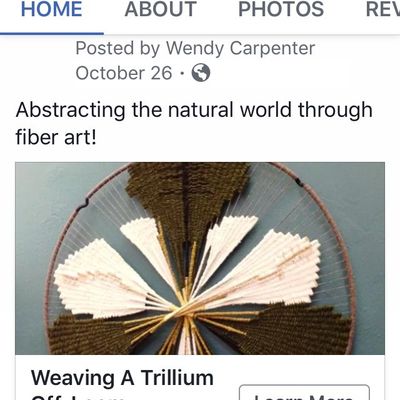Click the blue underline beneath HOME
Image resolution: width=400 pixels, height=400 pixels.
click(x=52, y=33)
